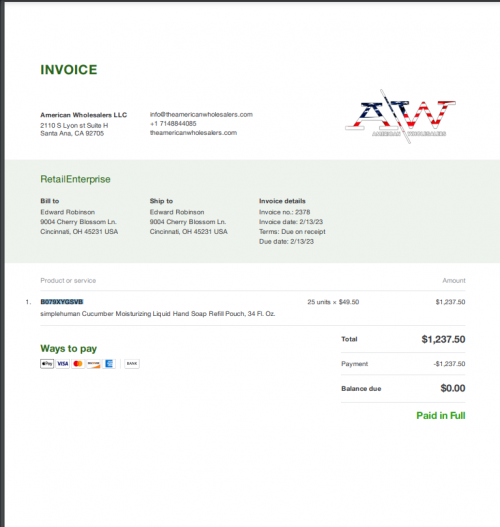Viewport: 500px width, 527px height.
Task: Click Edward Robinson under Bill to
Action: [x=68, y=212]
